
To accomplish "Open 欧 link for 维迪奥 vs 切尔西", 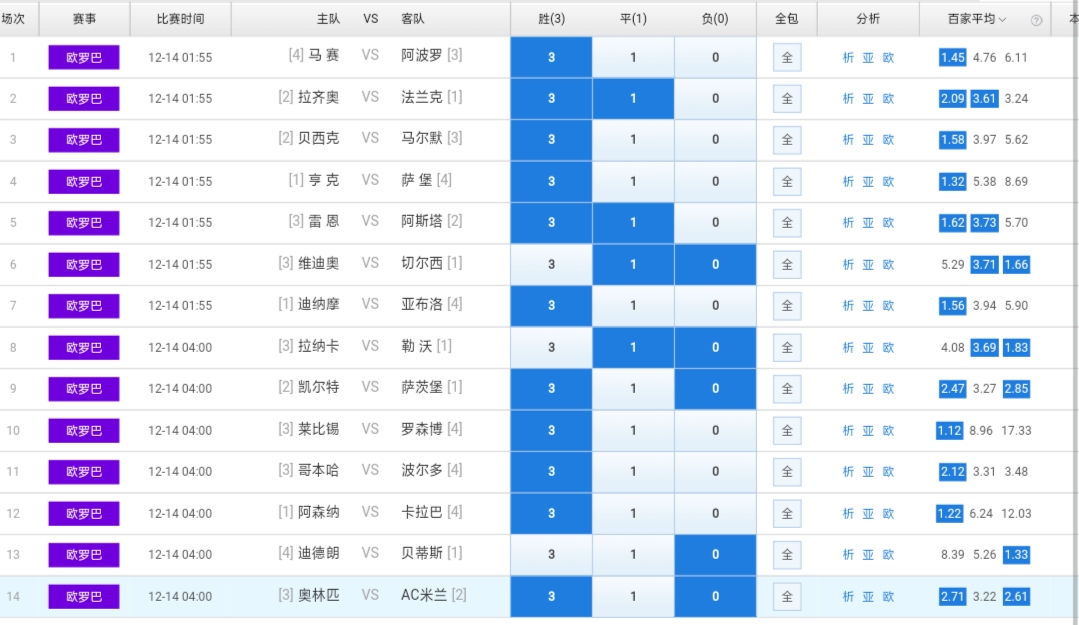I will (x=888, y=265).
